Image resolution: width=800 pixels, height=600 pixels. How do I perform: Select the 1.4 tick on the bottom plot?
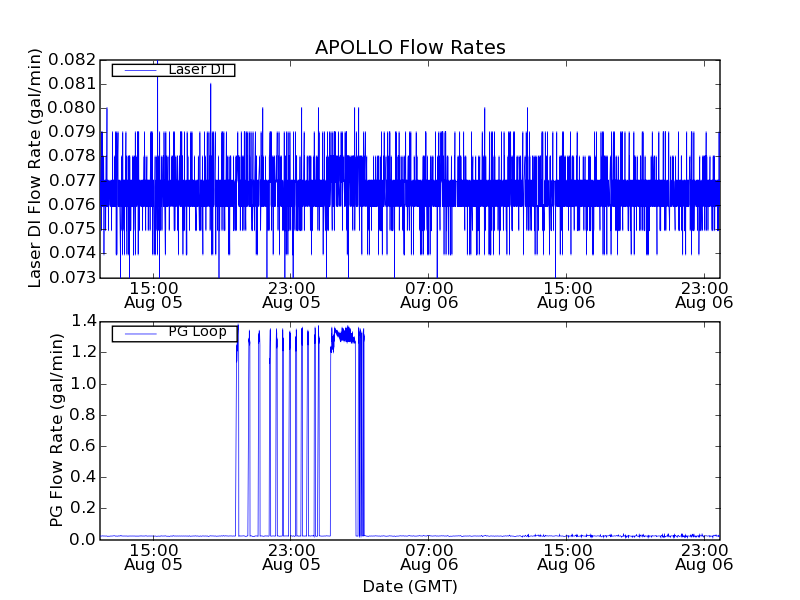tap(84, 321)
